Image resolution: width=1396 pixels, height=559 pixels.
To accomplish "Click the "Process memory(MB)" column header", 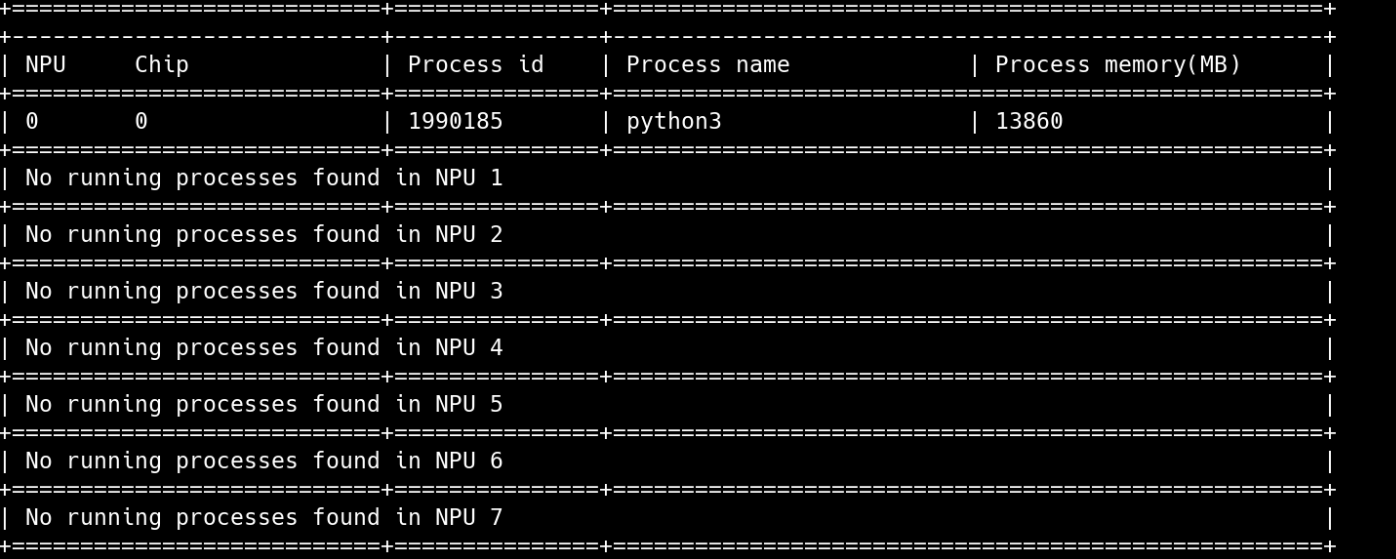I will click(x=1117, y=65).
